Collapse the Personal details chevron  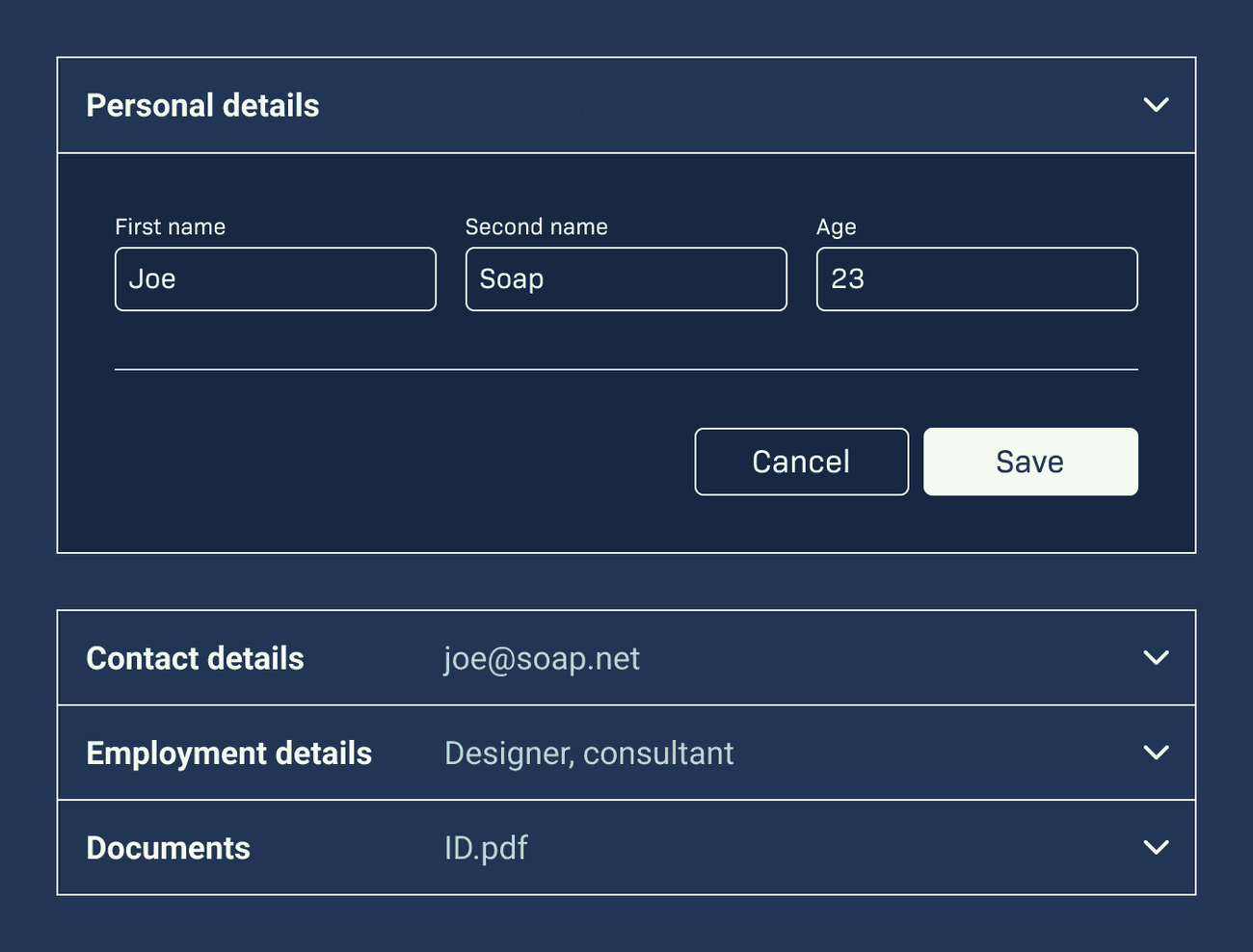(x=1156, y=104)
